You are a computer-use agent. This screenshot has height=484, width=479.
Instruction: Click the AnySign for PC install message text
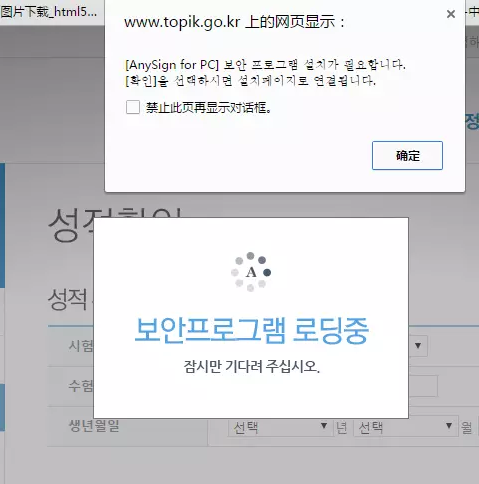click(265, 72)
